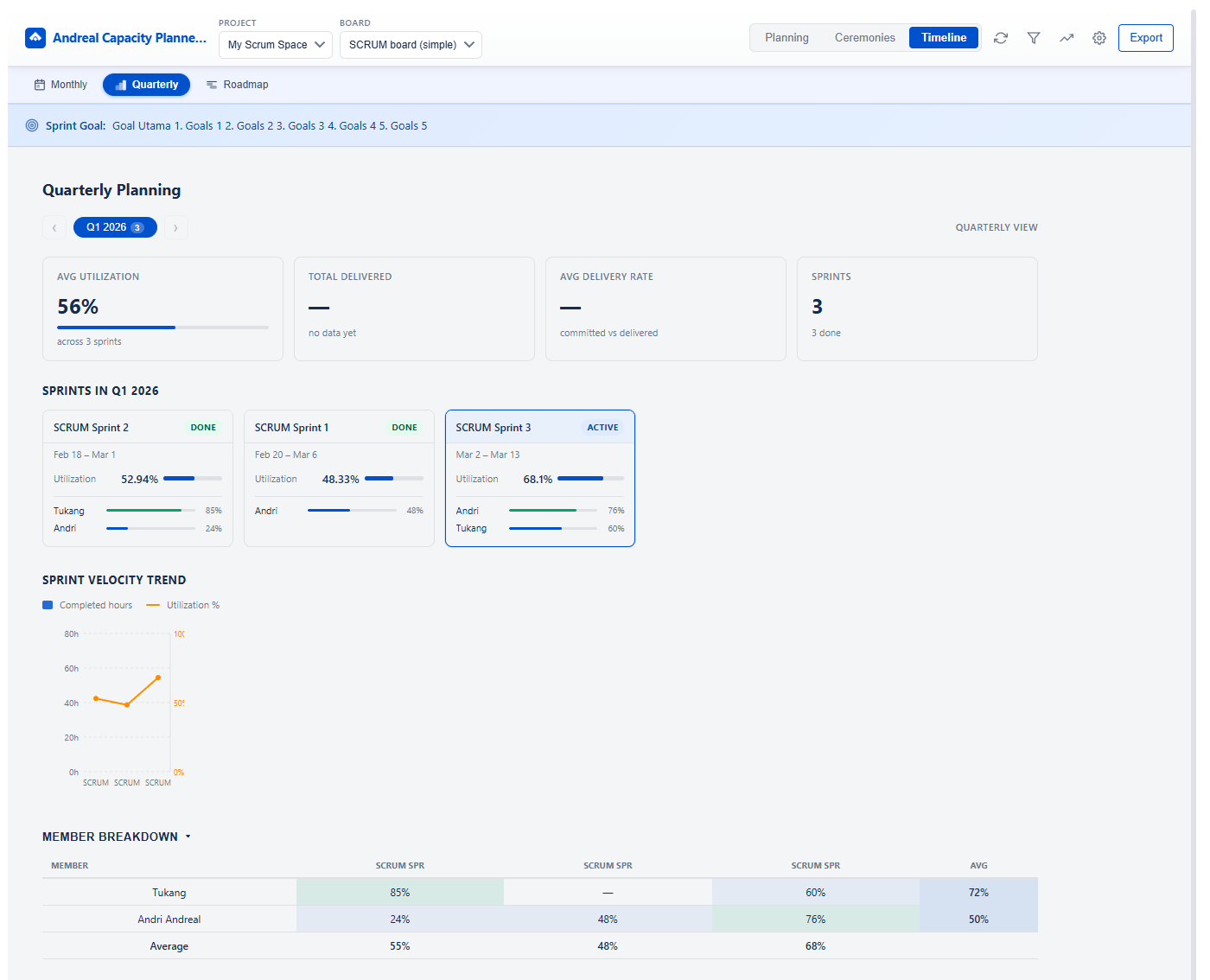Toggle the Completed hours legend item
Image resolution: width=1210 pixels, height=980 pixels.
coord(87,605)
